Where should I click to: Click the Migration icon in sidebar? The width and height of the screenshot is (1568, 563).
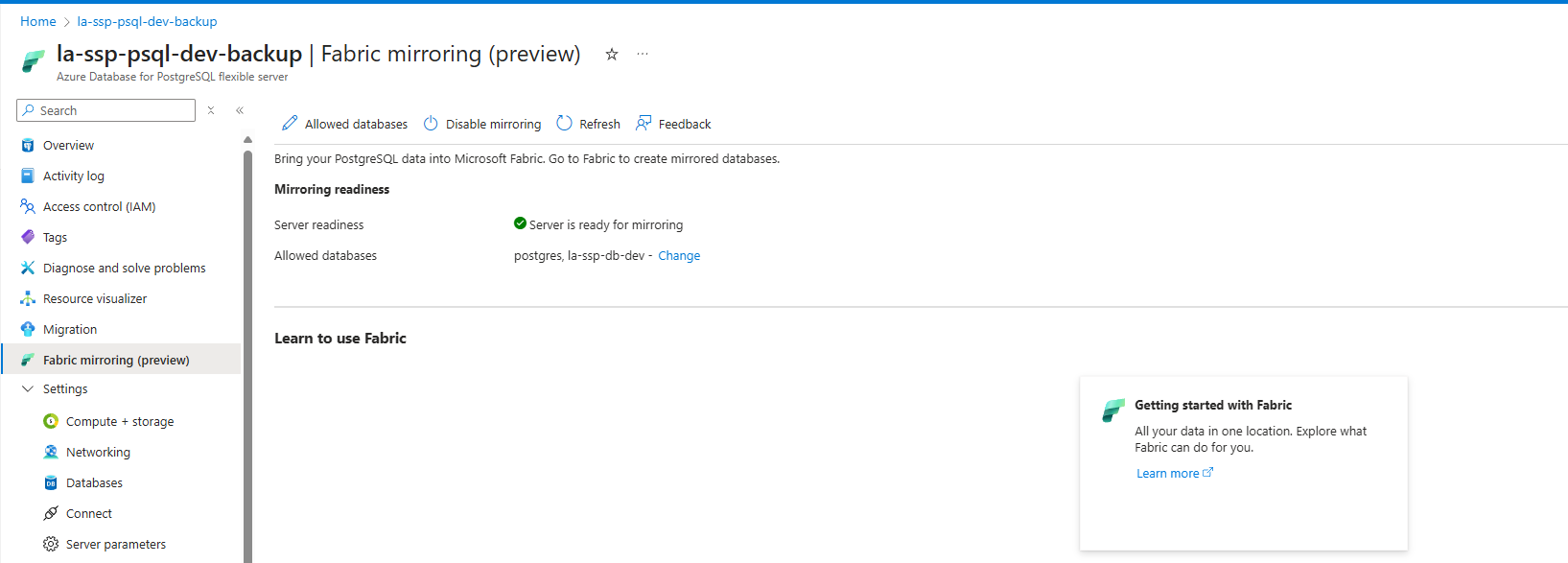coord(28,330)
